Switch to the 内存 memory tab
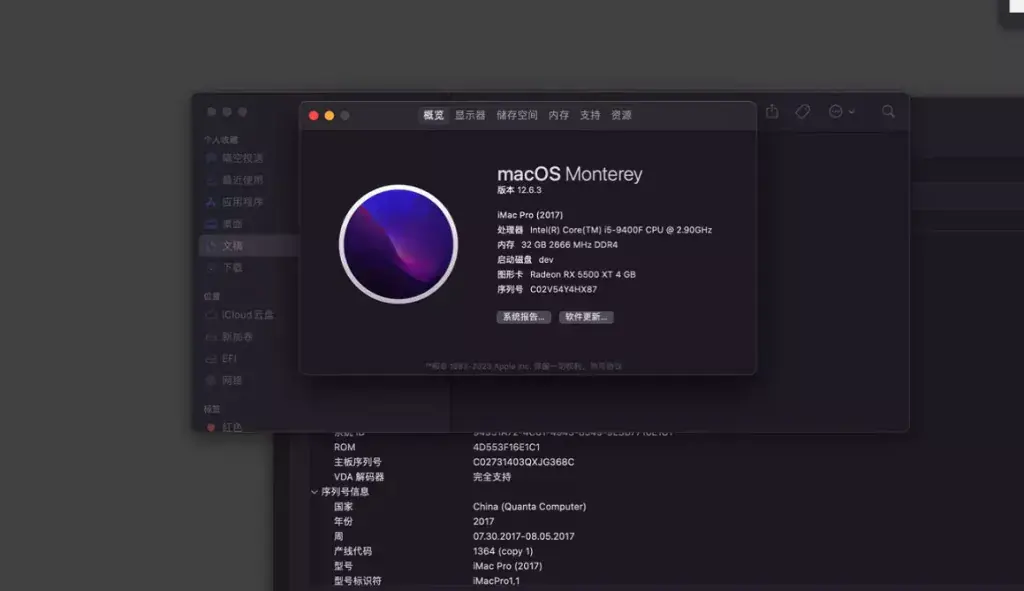 tap(558, 115)
